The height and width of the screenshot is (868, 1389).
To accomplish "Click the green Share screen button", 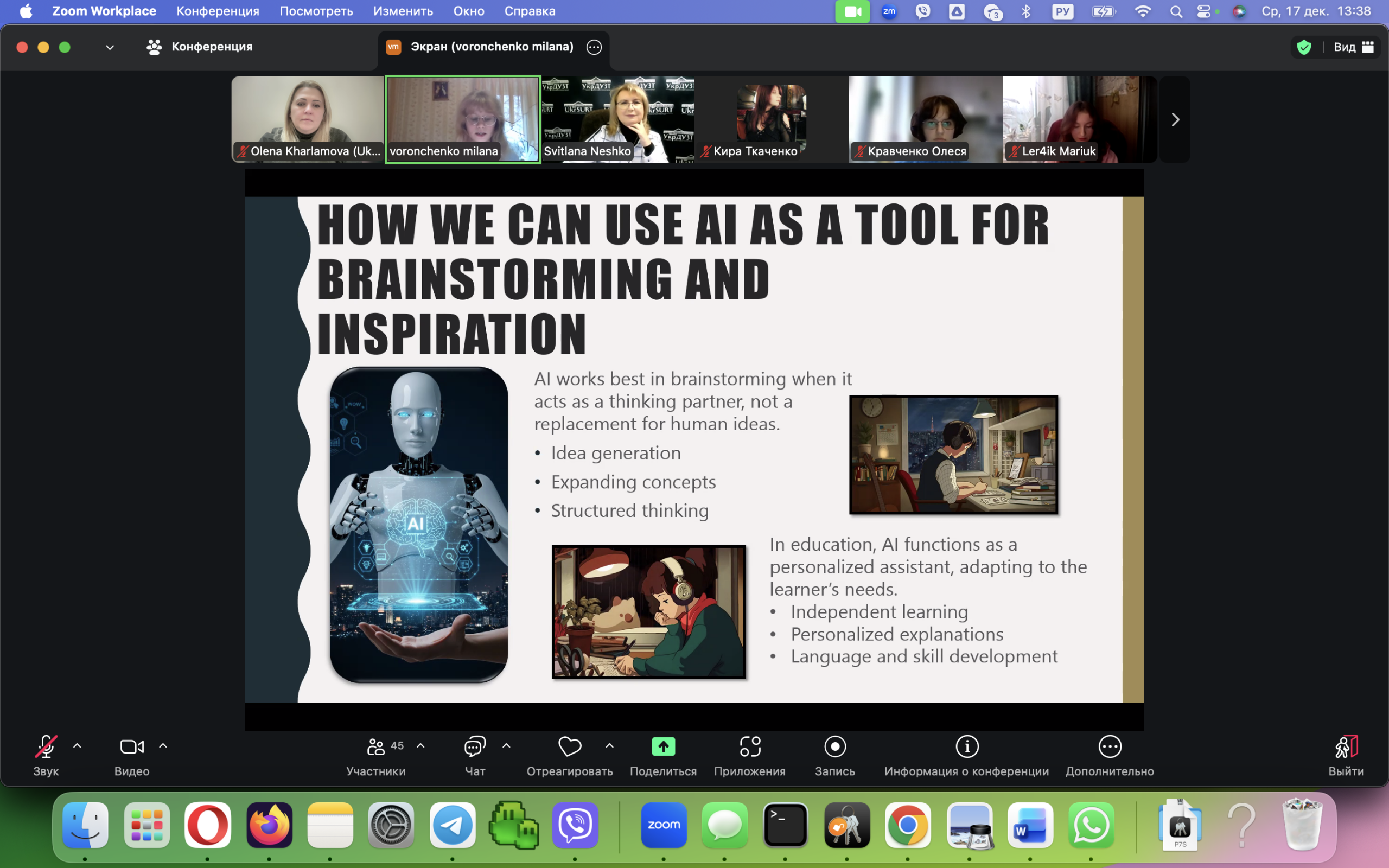I will point(663,747).
